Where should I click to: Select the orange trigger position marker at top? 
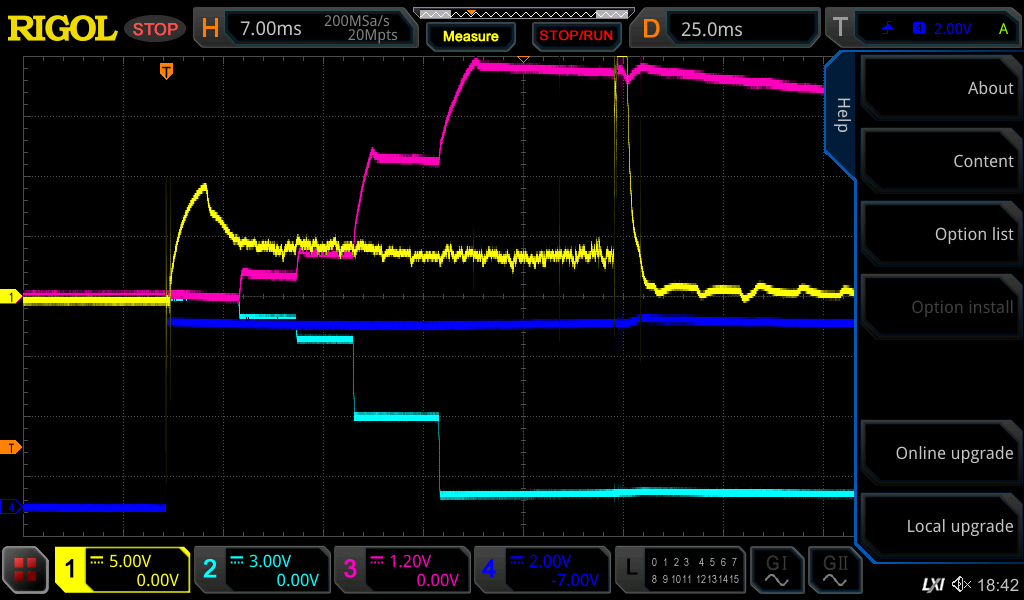click(x=167, y=71)
